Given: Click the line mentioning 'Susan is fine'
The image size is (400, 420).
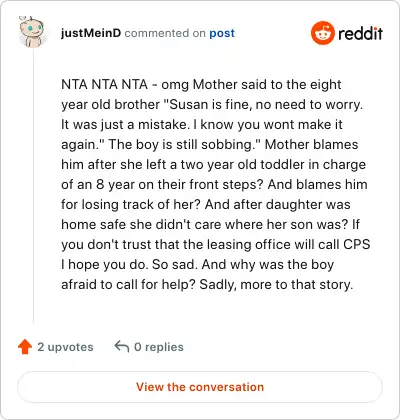Looking at the screenshot, I should 212,104.
